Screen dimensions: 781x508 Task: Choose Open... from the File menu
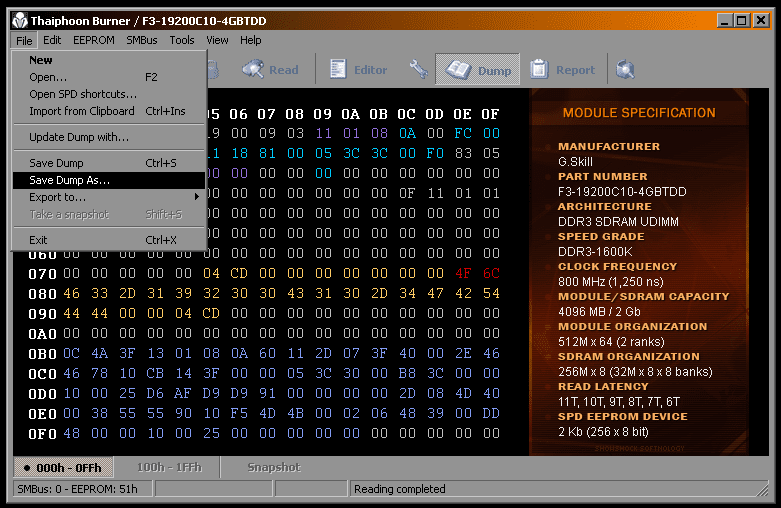(109, 77)
